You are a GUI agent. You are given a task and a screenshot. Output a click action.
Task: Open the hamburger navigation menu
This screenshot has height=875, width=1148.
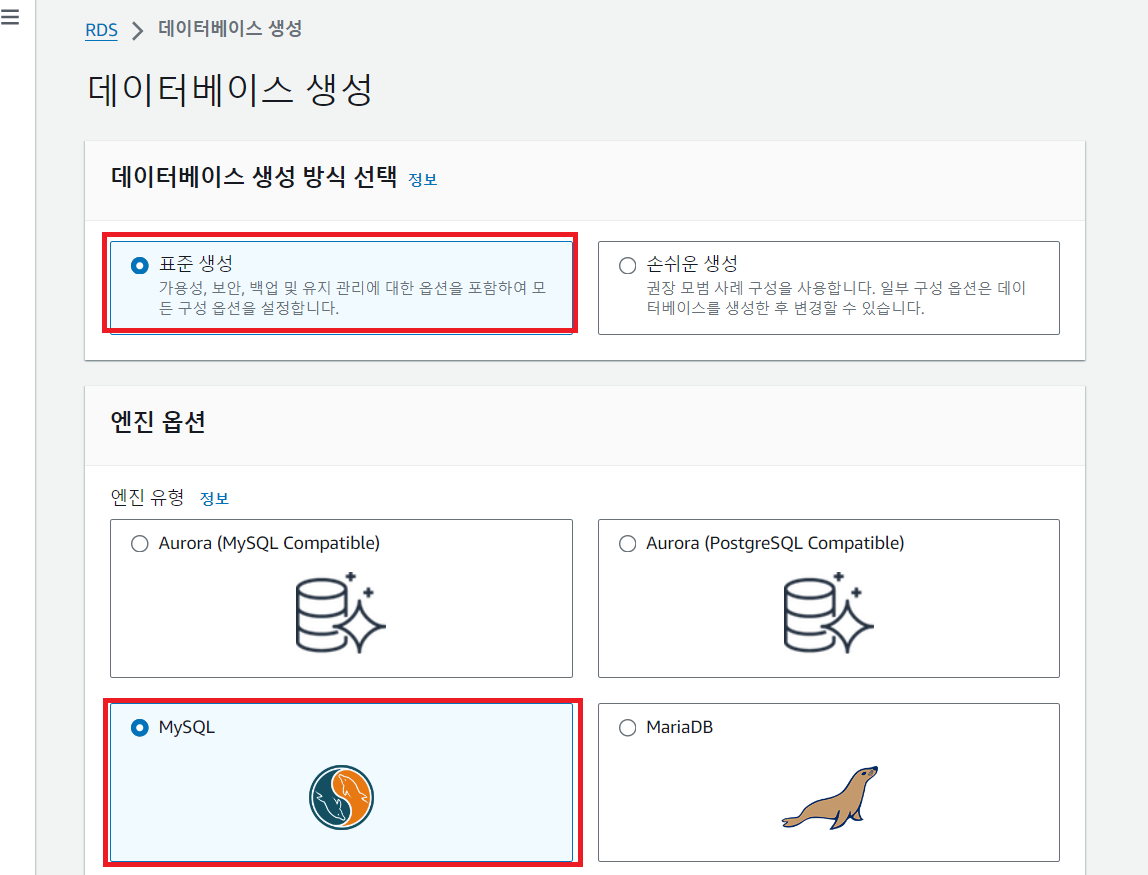coord(10,17)
